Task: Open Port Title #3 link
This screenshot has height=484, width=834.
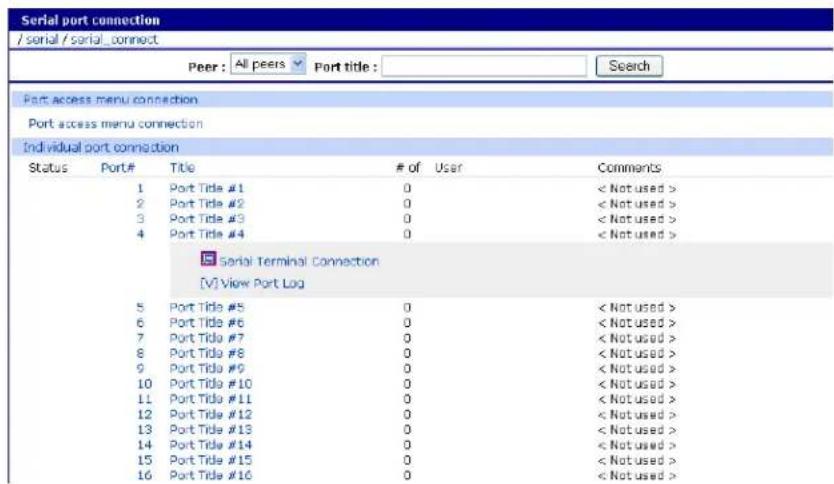Action: 207,219
